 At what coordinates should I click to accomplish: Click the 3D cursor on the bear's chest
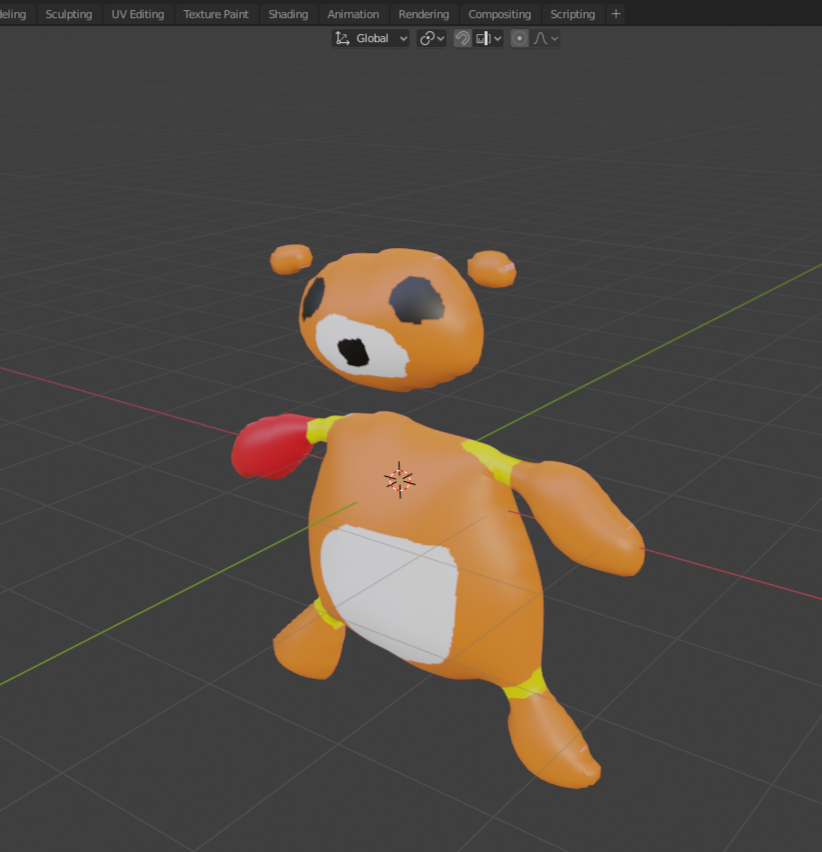click(x=400, y=480)
